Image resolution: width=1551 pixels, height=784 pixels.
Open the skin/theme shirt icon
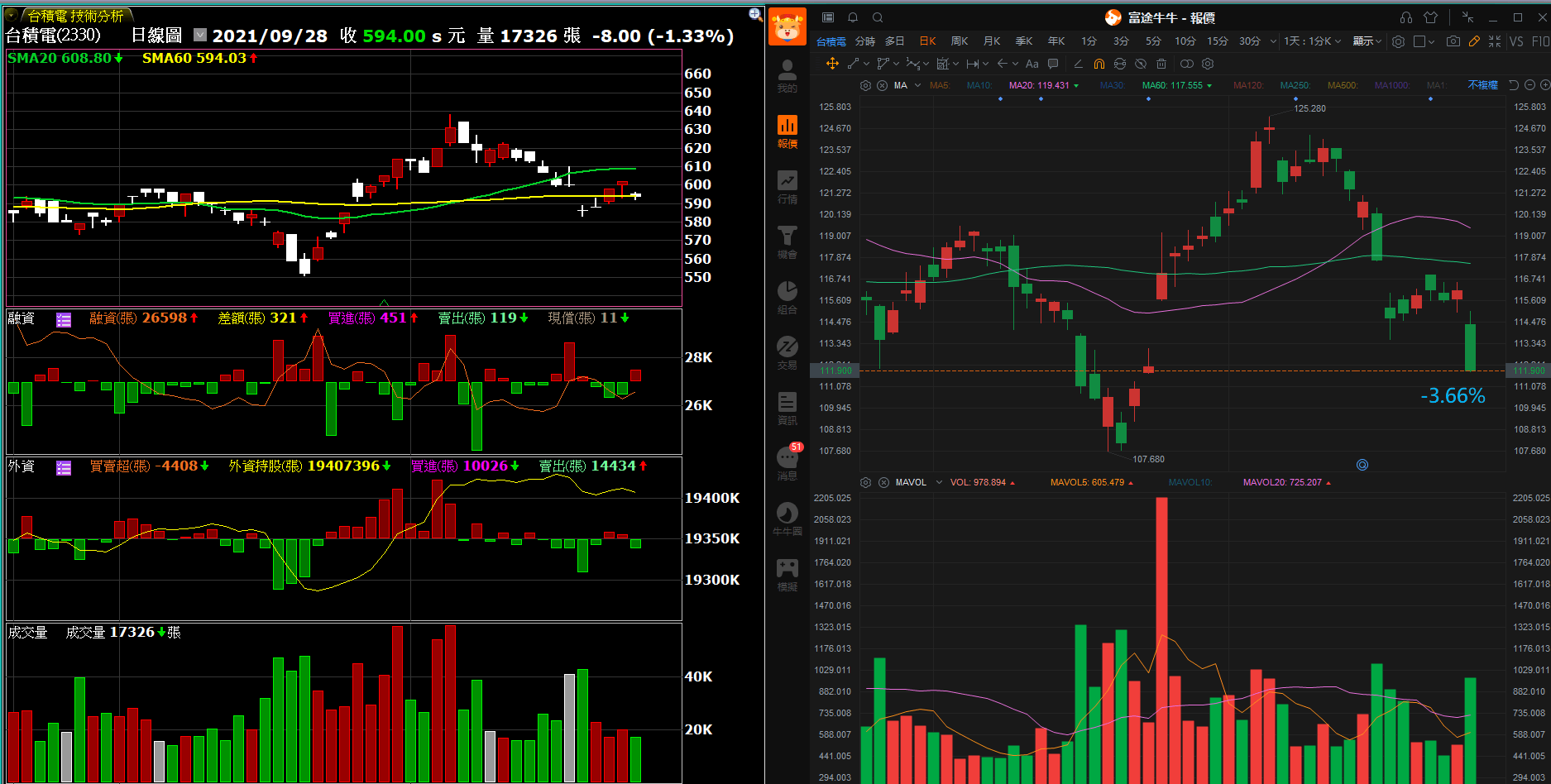click(x=1431, y=17)
